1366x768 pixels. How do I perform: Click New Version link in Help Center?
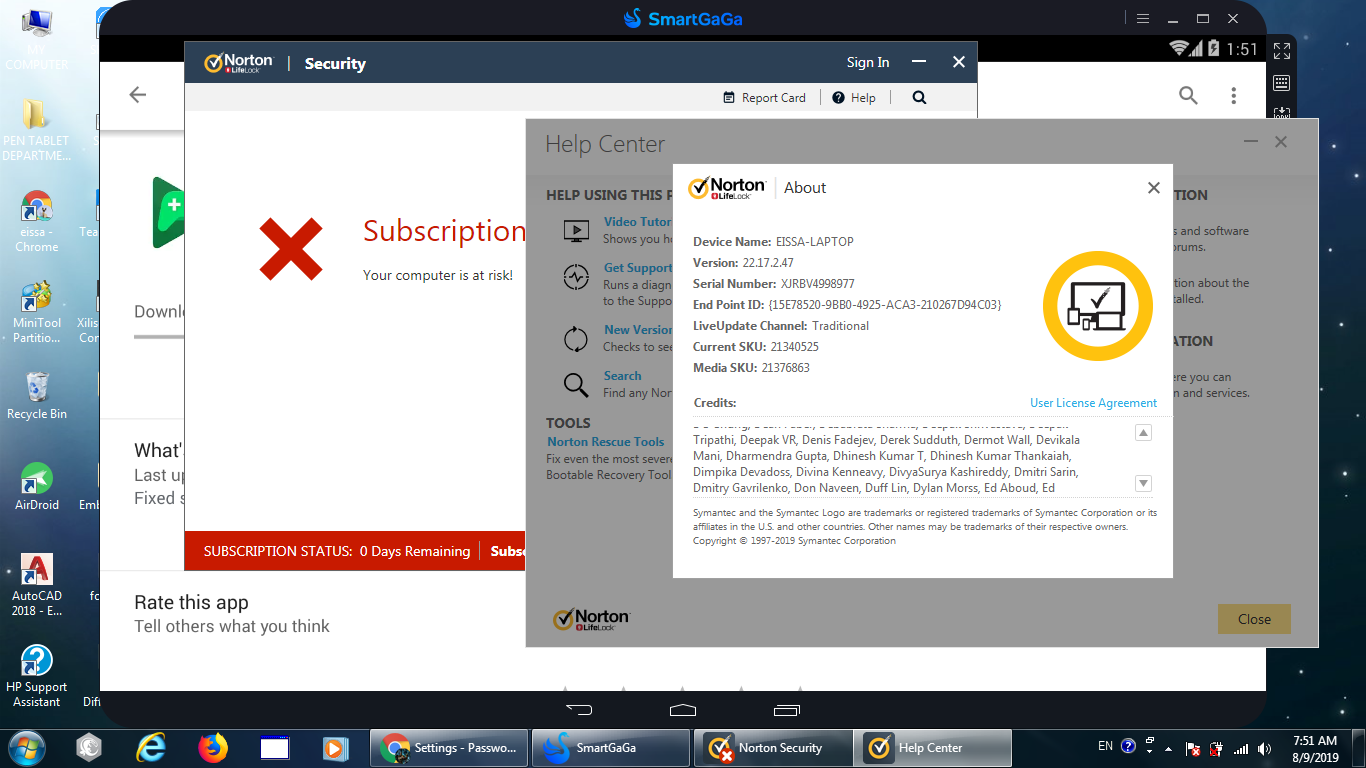pyautogui.click(x=638, y=330)
